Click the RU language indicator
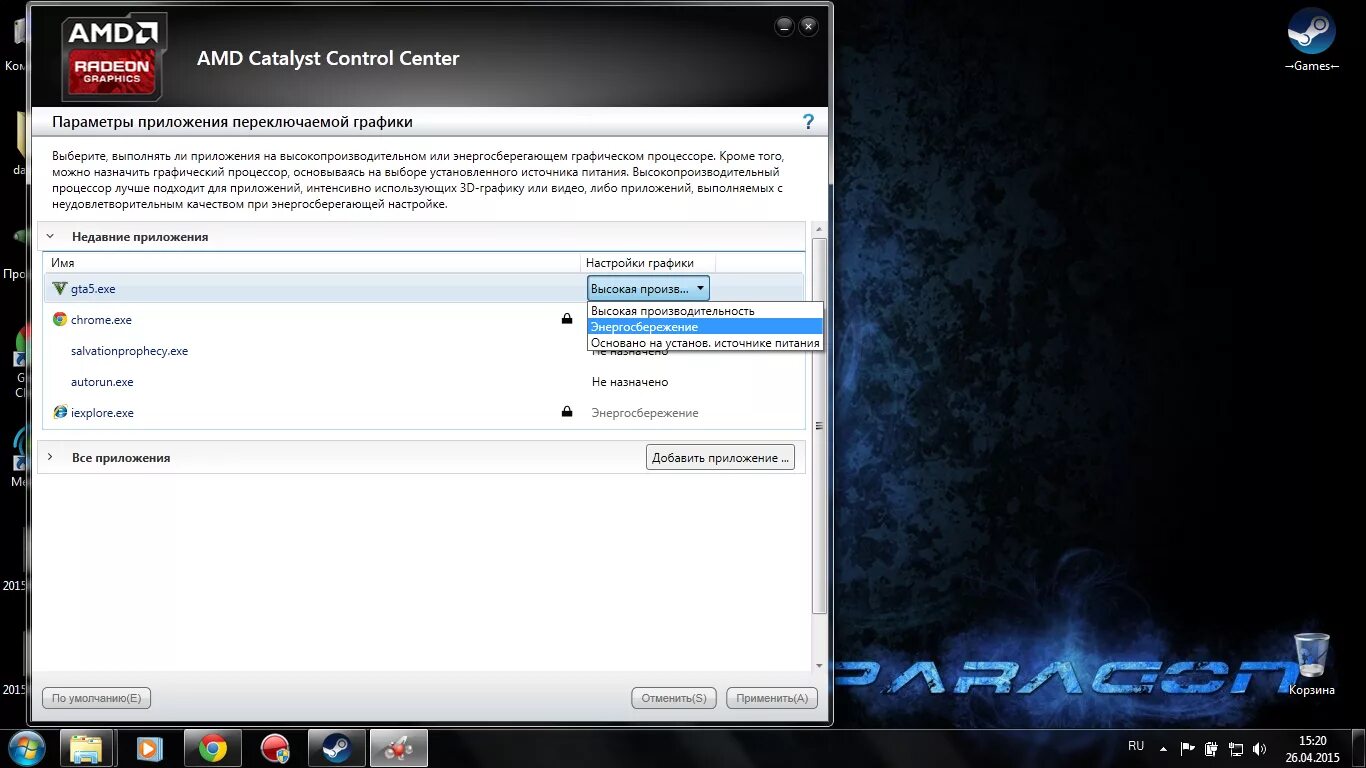The height and width of the screenshot is (768, 1366). point(1136,746)
